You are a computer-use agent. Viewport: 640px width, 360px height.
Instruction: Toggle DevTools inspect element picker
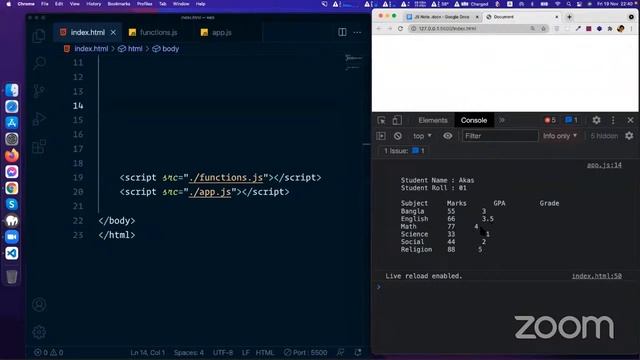381,120
